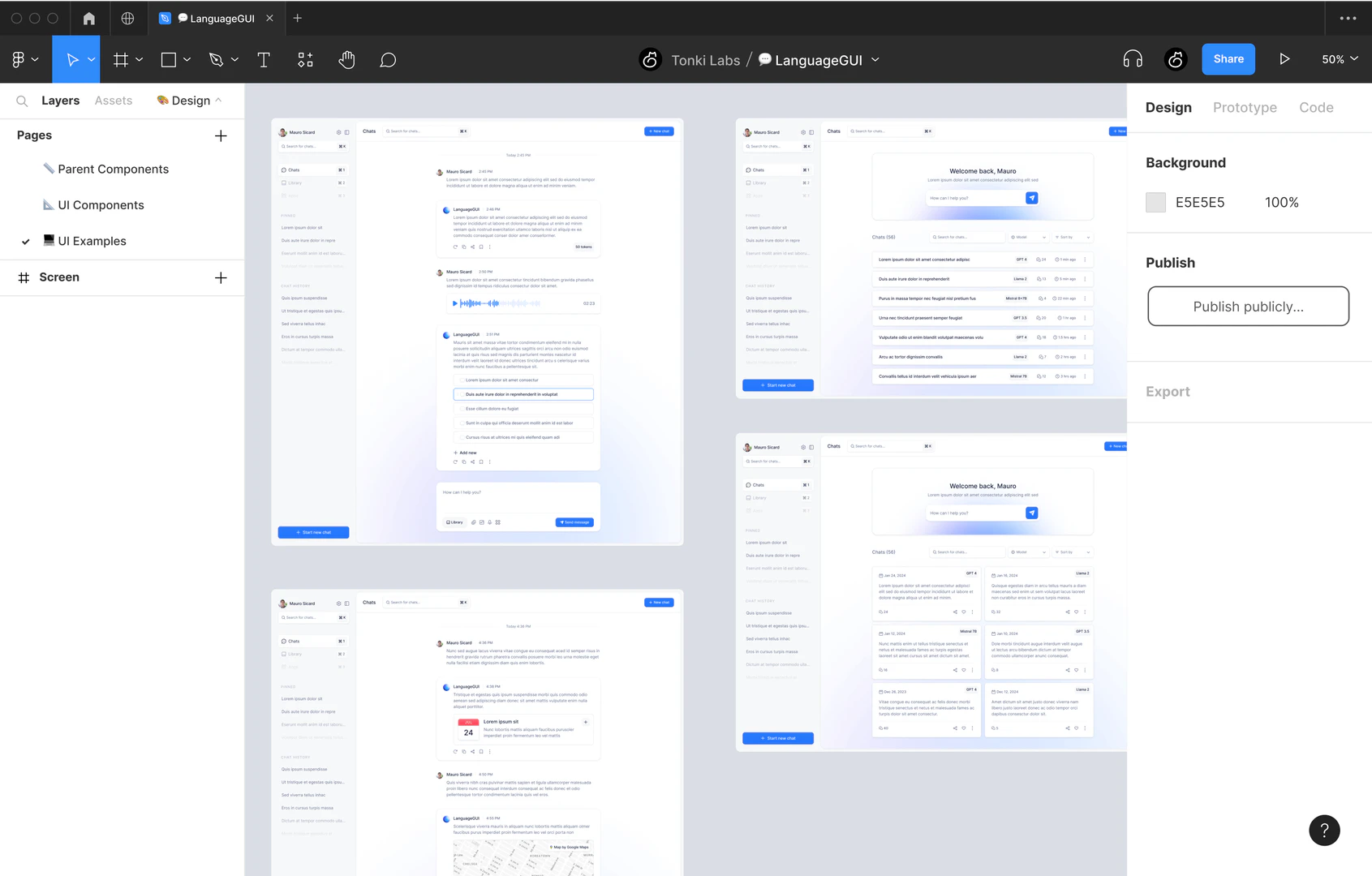Image resolution: width=1372 pixels, height=876 pixels.
Task: Expand the Move tool options chevron
Action: click(x=91, y=58)
